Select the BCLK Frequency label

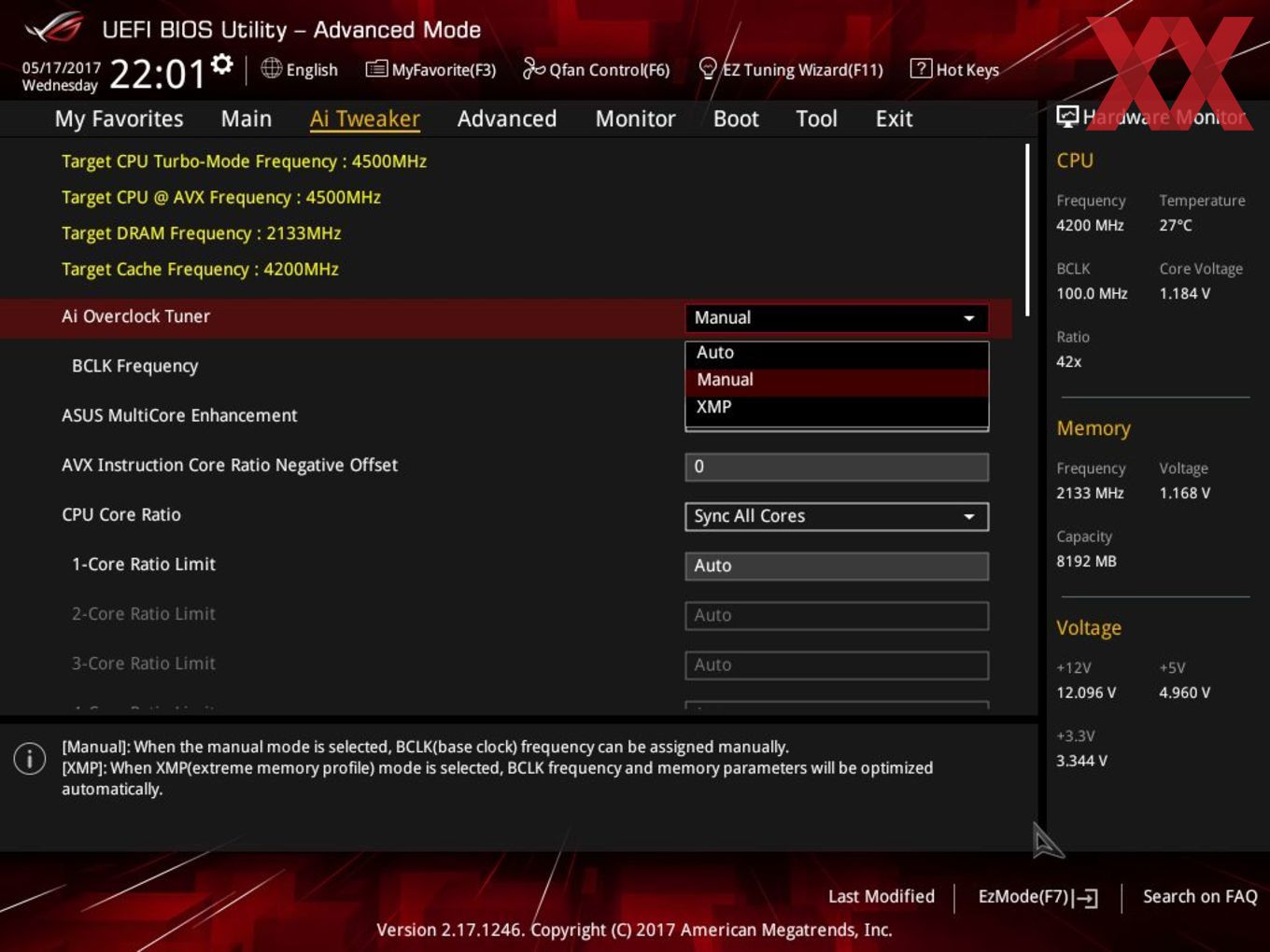pos(135,366)
